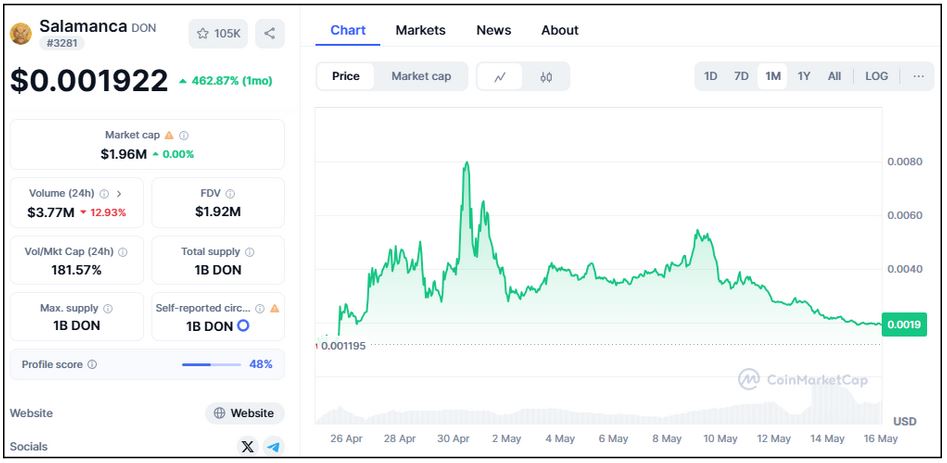Open FDV info icon
Viewport: 947px width, 463px height.
pyautogui.click(x=230, y=194)
